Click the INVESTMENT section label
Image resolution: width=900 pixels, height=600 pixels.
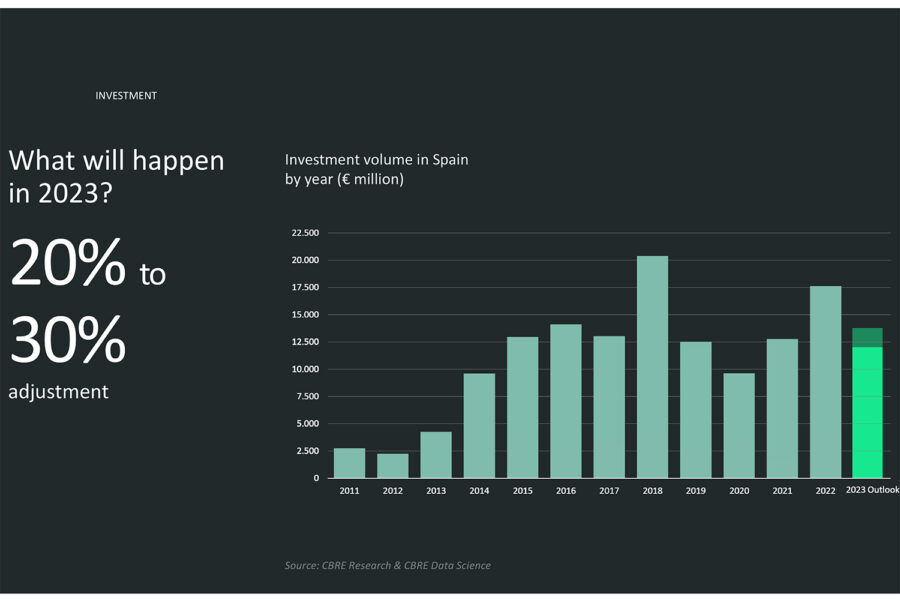click(126, 96)
